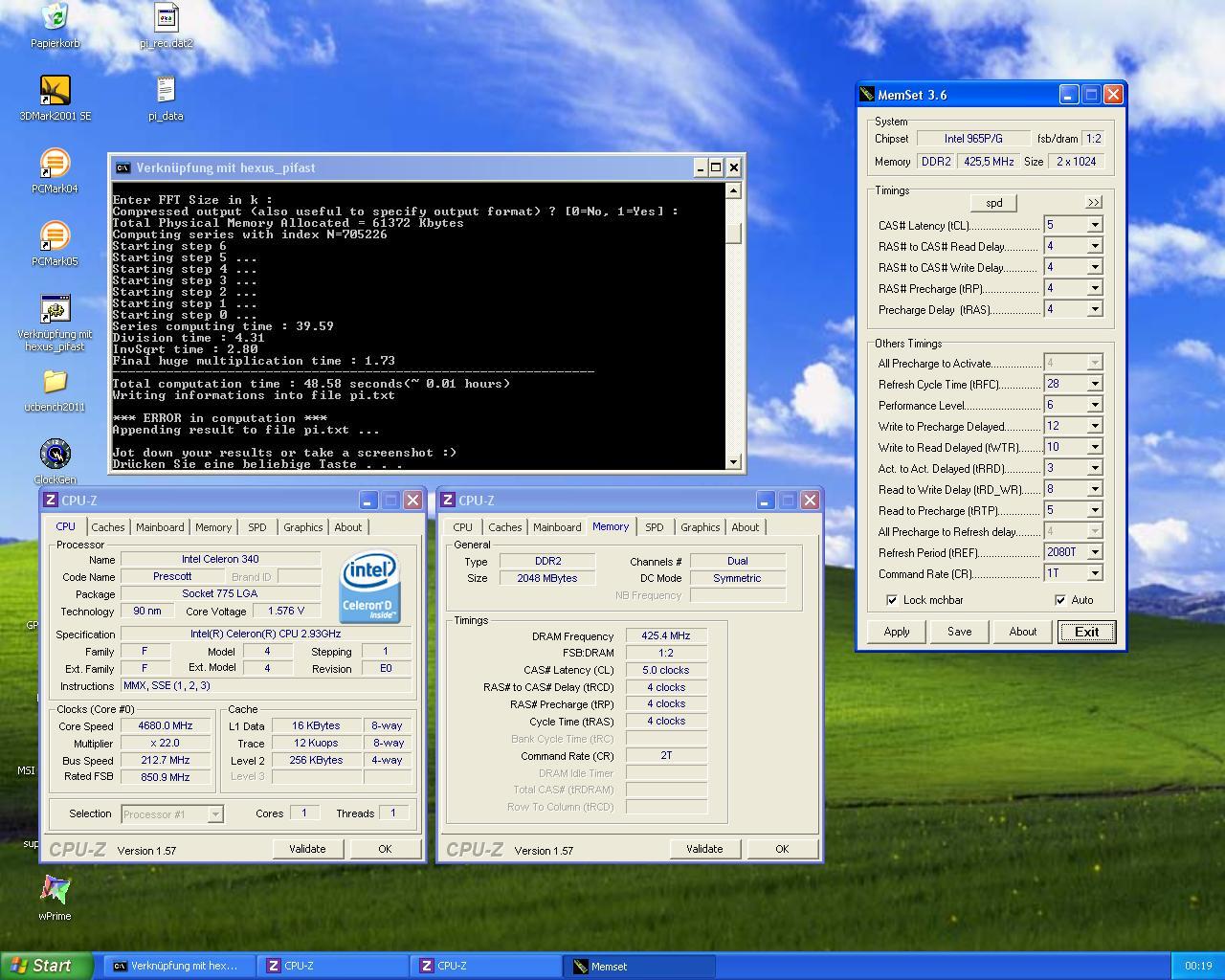Viewport: 1225px width, 980px height.
Task: Click Validate in the right CPU-Z window
Action: tap(704, 849)
